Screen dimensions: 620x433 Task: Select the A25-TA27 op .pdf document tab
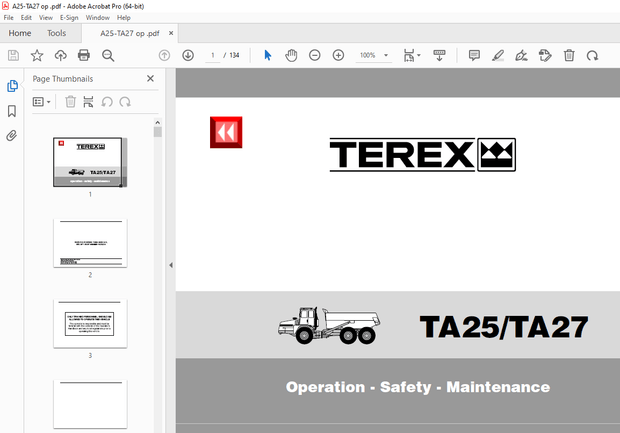point(130,34)
